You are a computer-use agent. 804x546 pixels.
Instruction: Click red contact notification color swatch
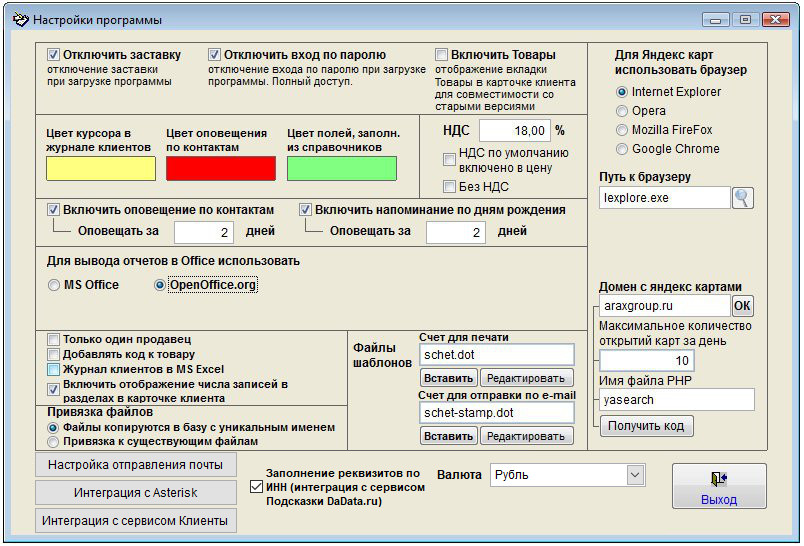[x=221, y=169]
